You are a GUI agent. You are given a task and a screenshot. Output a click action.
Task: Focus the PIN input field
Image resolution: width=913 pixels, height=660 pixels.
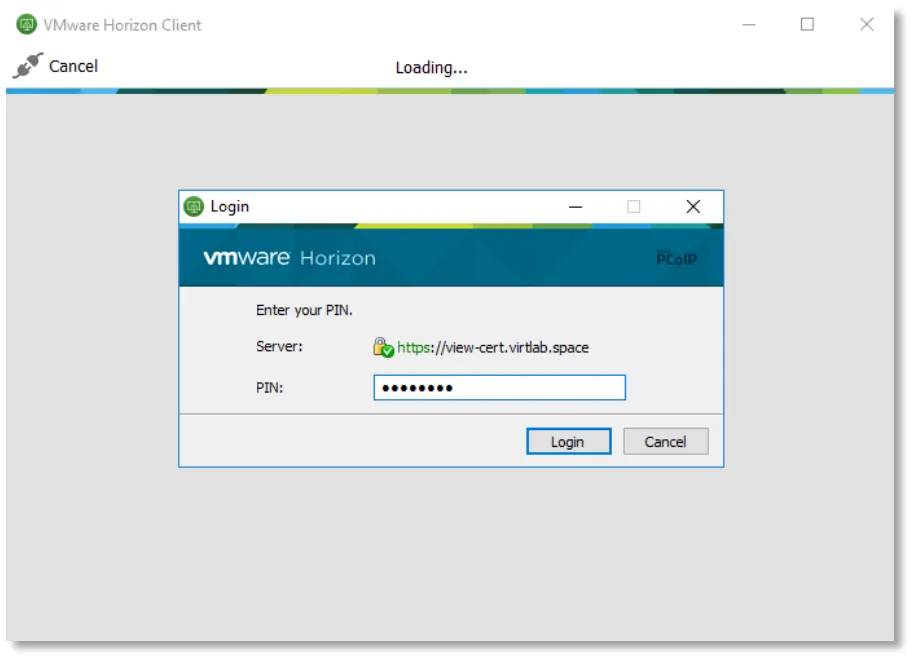(500, 388)
